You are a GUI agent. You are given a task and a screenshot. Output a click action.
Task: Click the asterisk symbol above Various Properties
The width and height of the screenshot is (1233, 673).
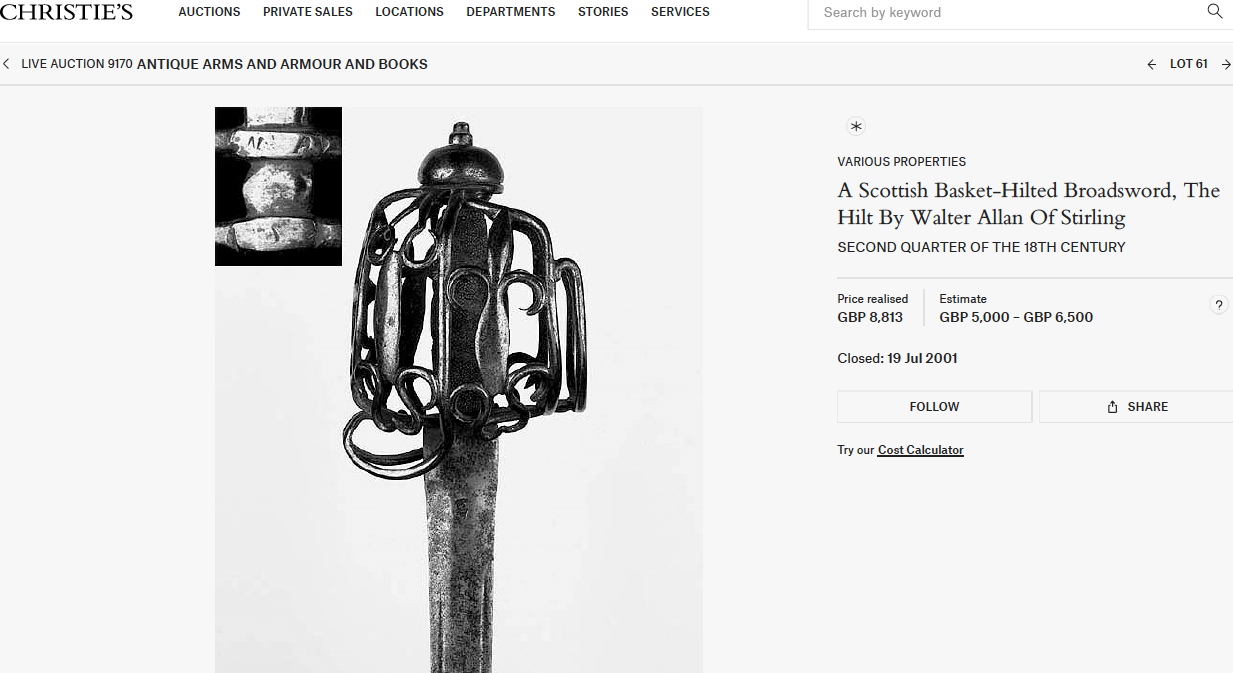[x=856, y=126]
